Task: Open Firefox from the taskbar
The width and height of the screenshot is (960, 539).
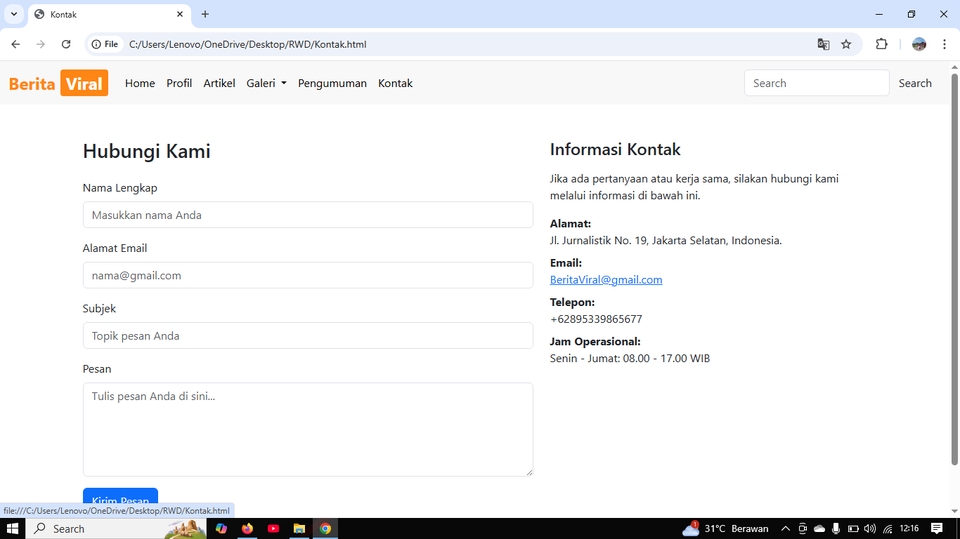Action: click(247, 528)
